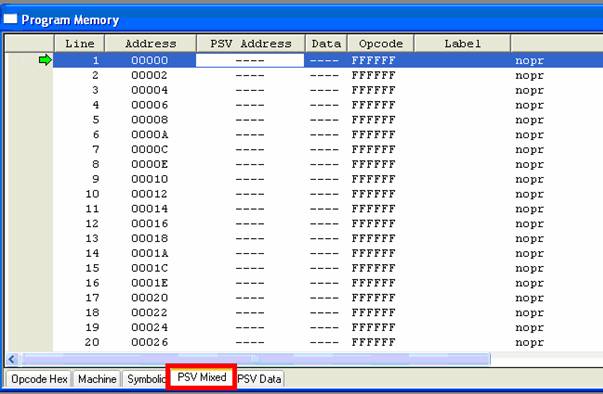Viewport: 603px width, 394px height.
Task: Open the Symbolic tab
Action: click(x=145, y=379)
